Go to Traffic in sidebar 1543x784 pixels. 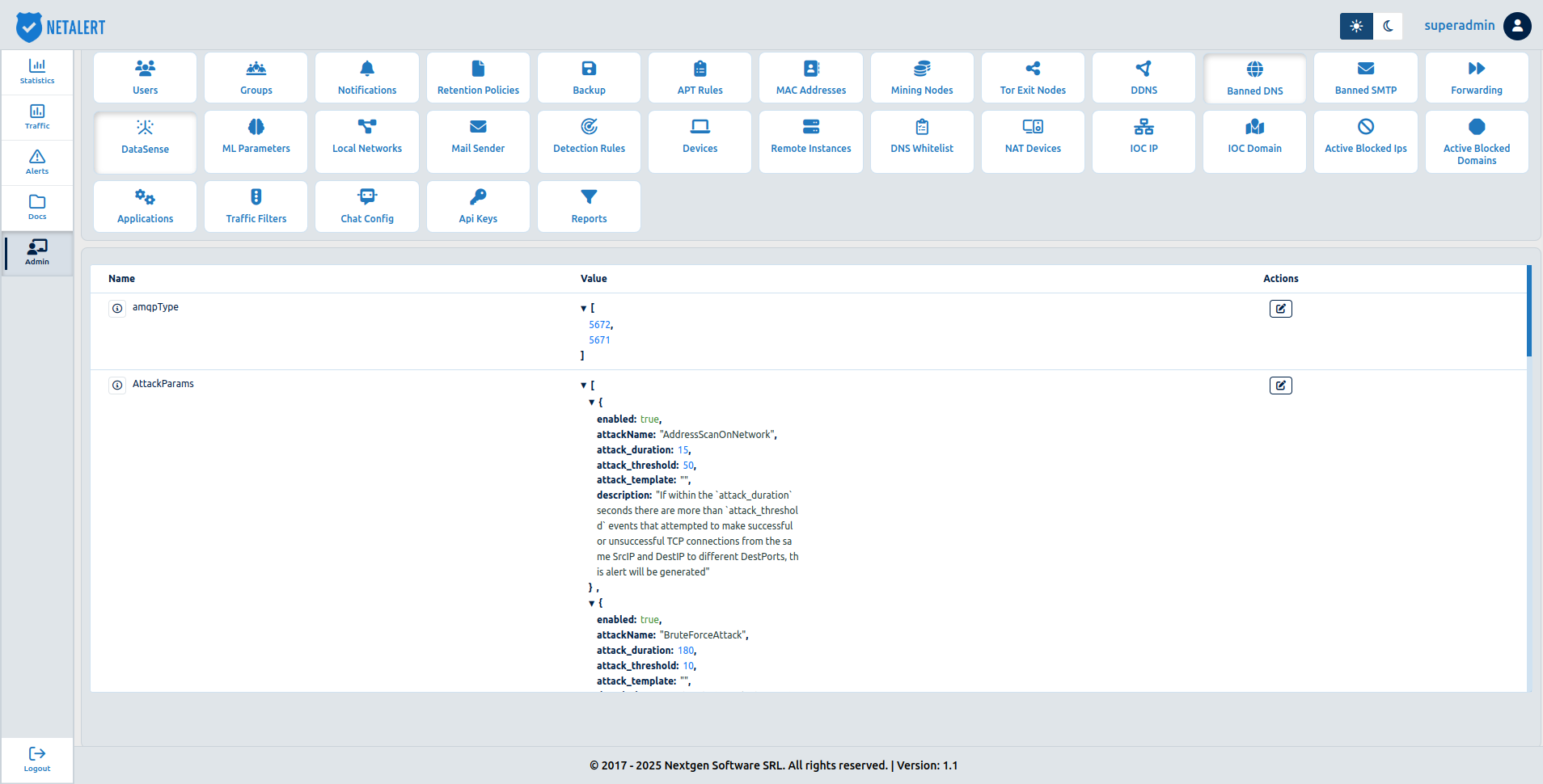point(37,117)
